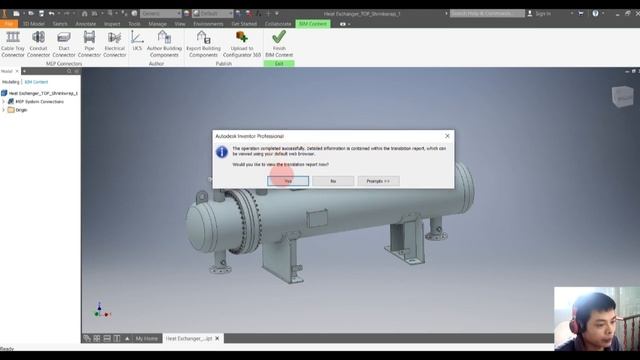The height and width of the screenshot is (360, 640).
Task: Click the search icon in Model browser
Action: (x=69, y=71)
